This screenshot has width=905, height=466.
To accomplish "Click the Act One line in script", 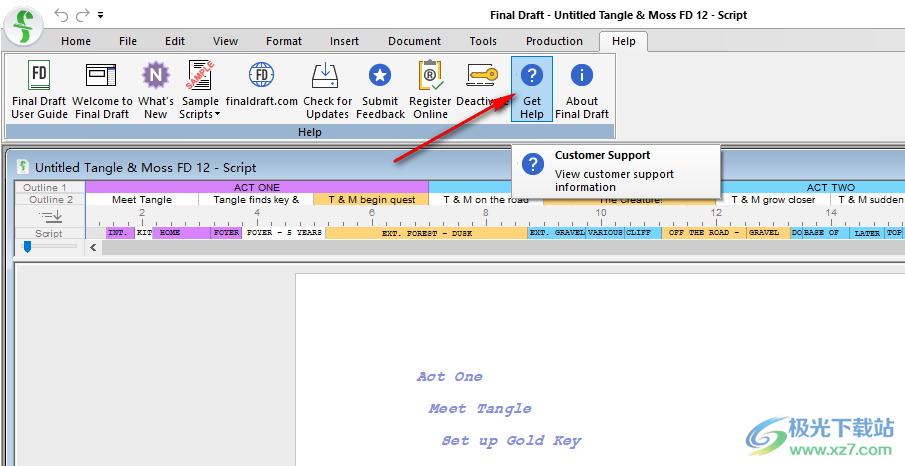I will tap(450, 376).
